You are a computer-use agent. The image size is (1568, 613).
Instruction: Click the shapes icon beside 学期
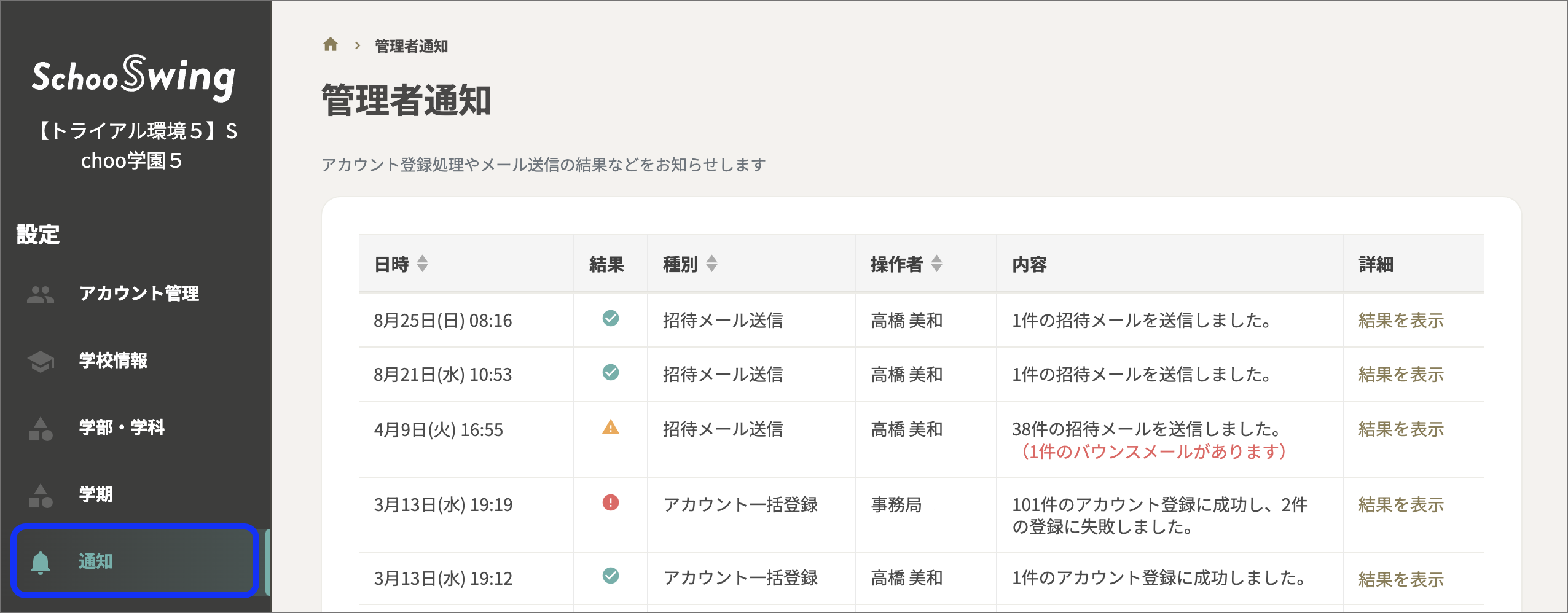pos(41,495)
